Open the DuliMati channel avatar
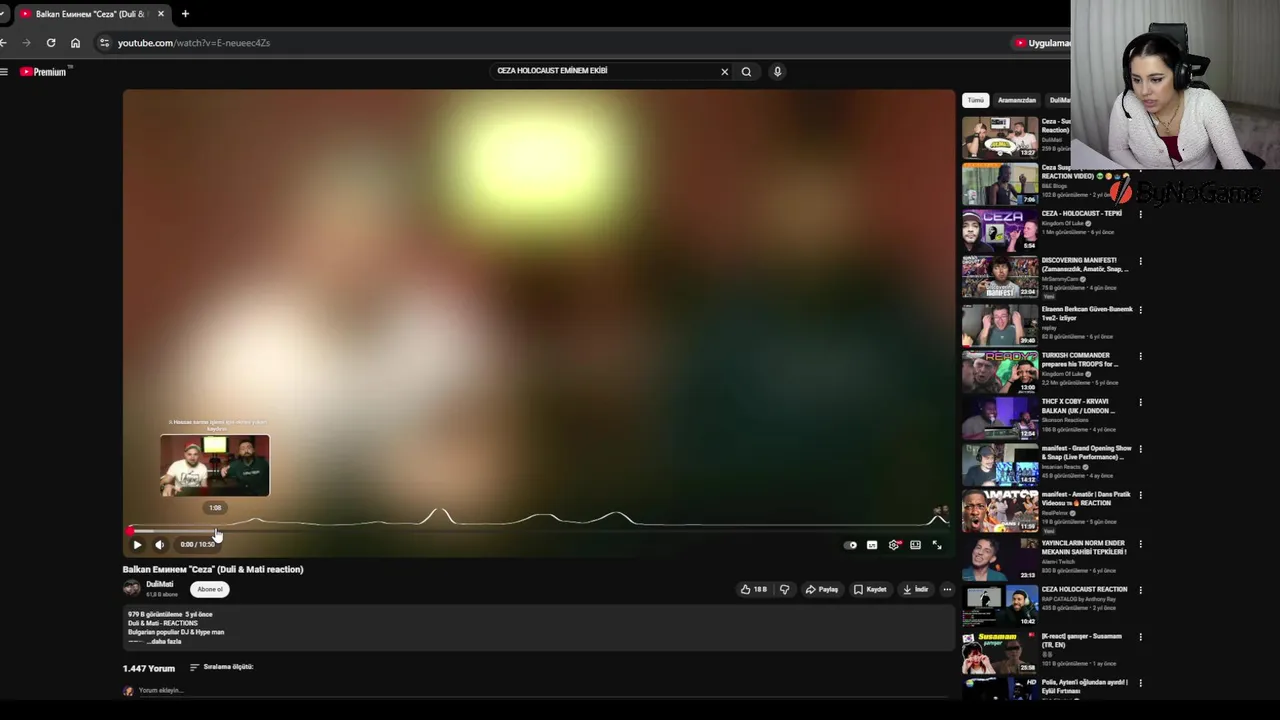The width and height of the screenshot is (1280, 720). pos(131,588)
